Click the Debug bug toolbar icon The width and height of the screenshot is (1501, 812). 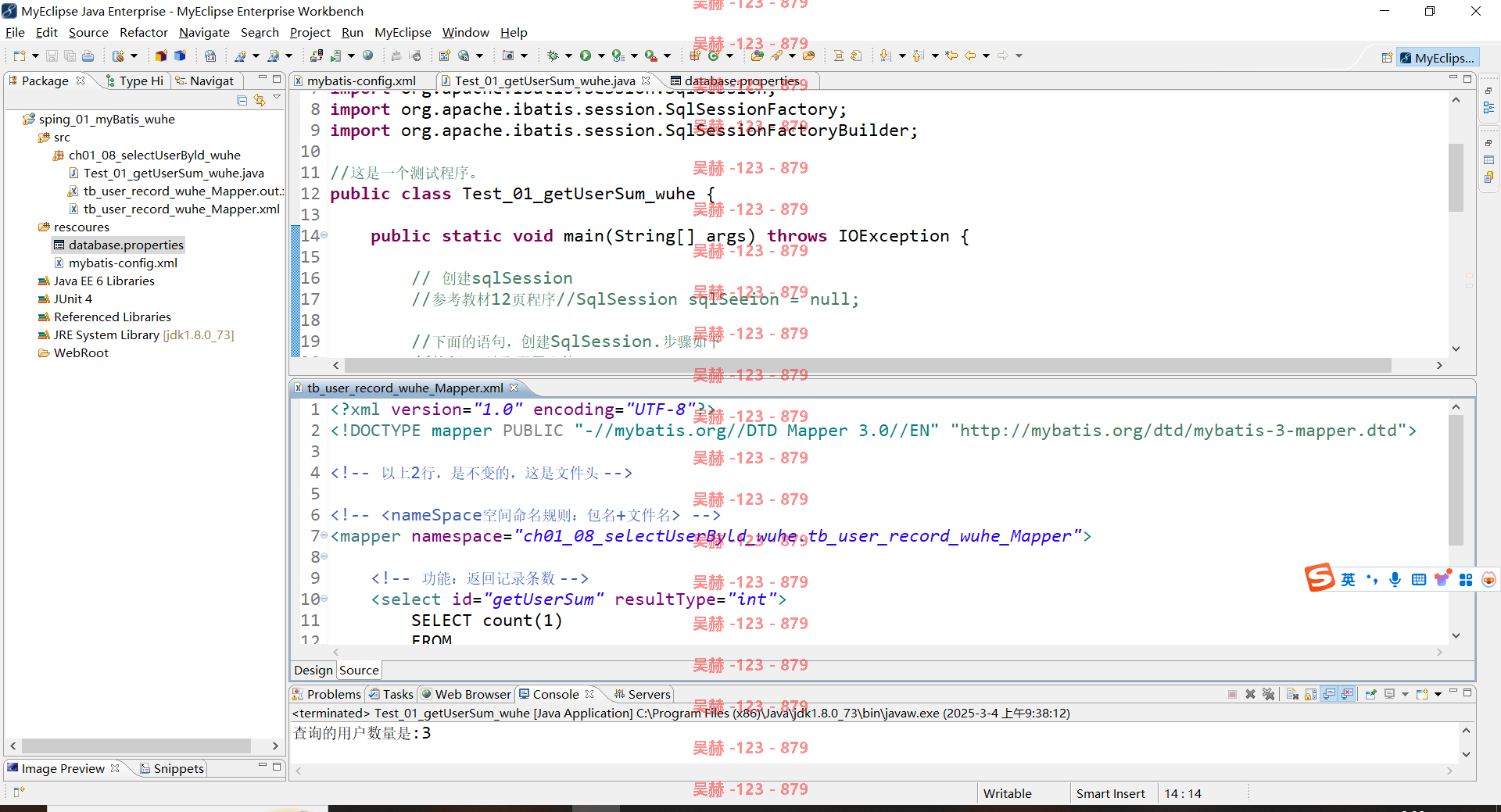553,55
